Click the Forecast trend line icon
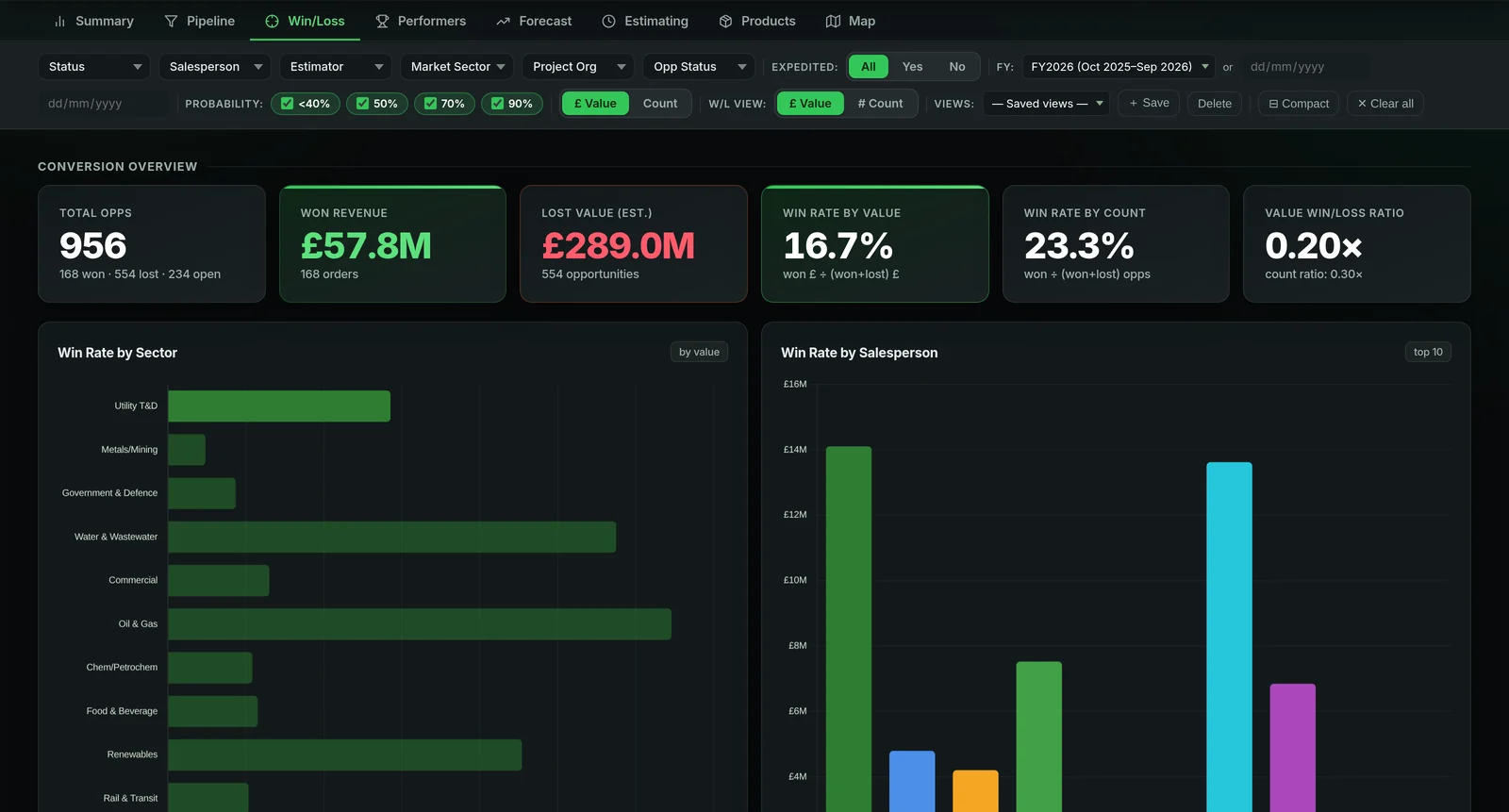The width and height of the screenshot is (1509, 812). 503,21
